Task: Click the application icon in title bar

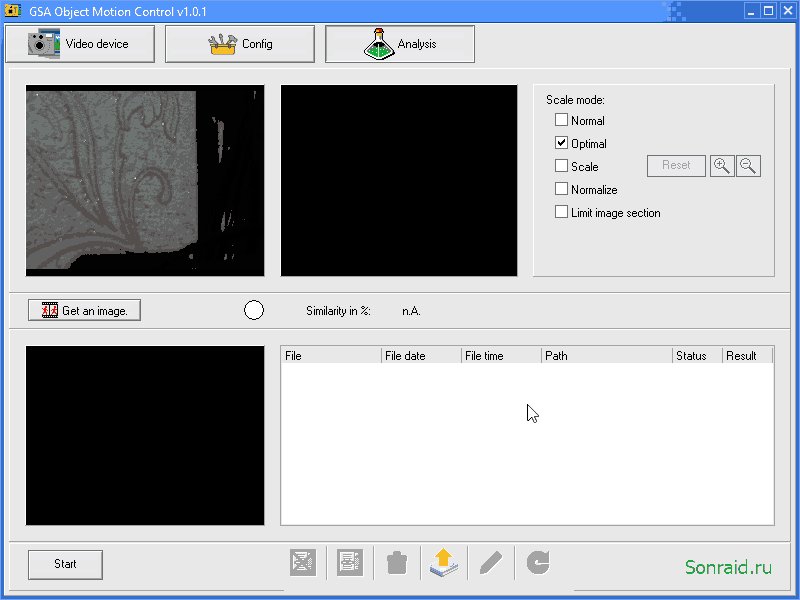Action: coord(13,11)
